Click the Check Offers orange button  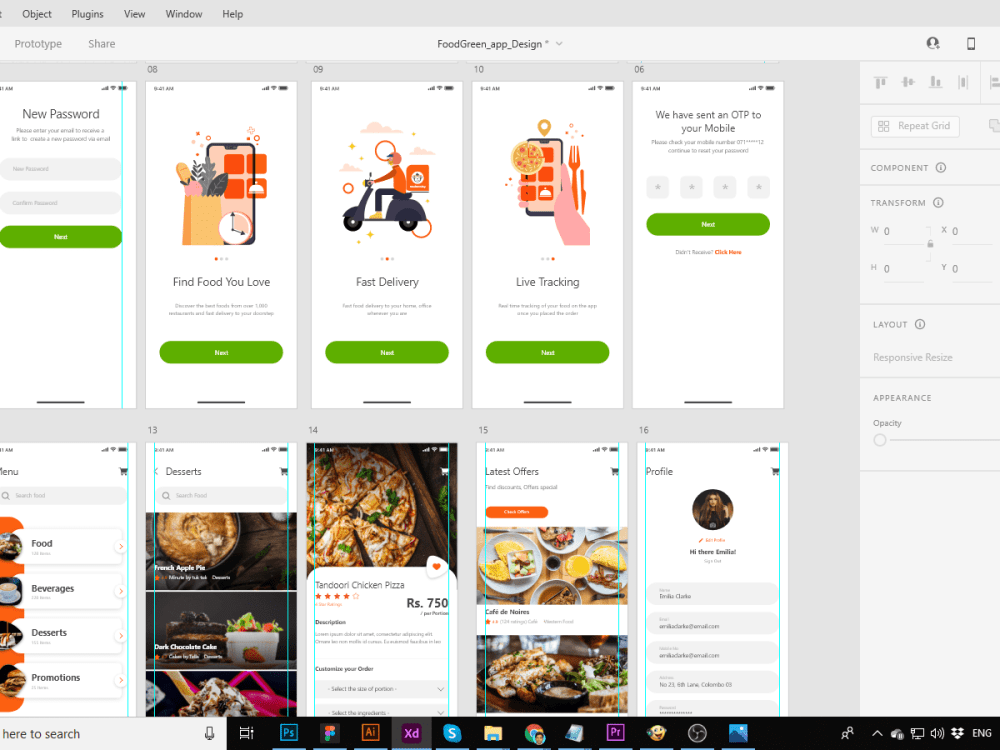(517, 512)
